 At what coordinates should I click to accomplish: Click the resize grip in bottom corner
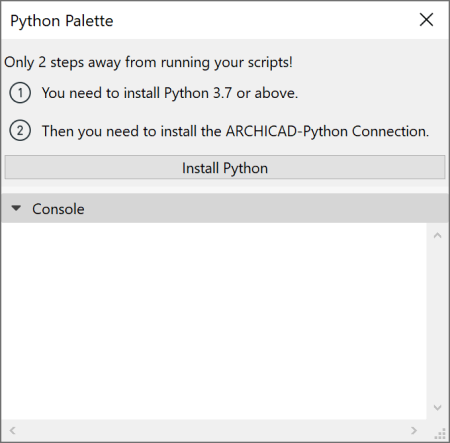coord(440,433)
